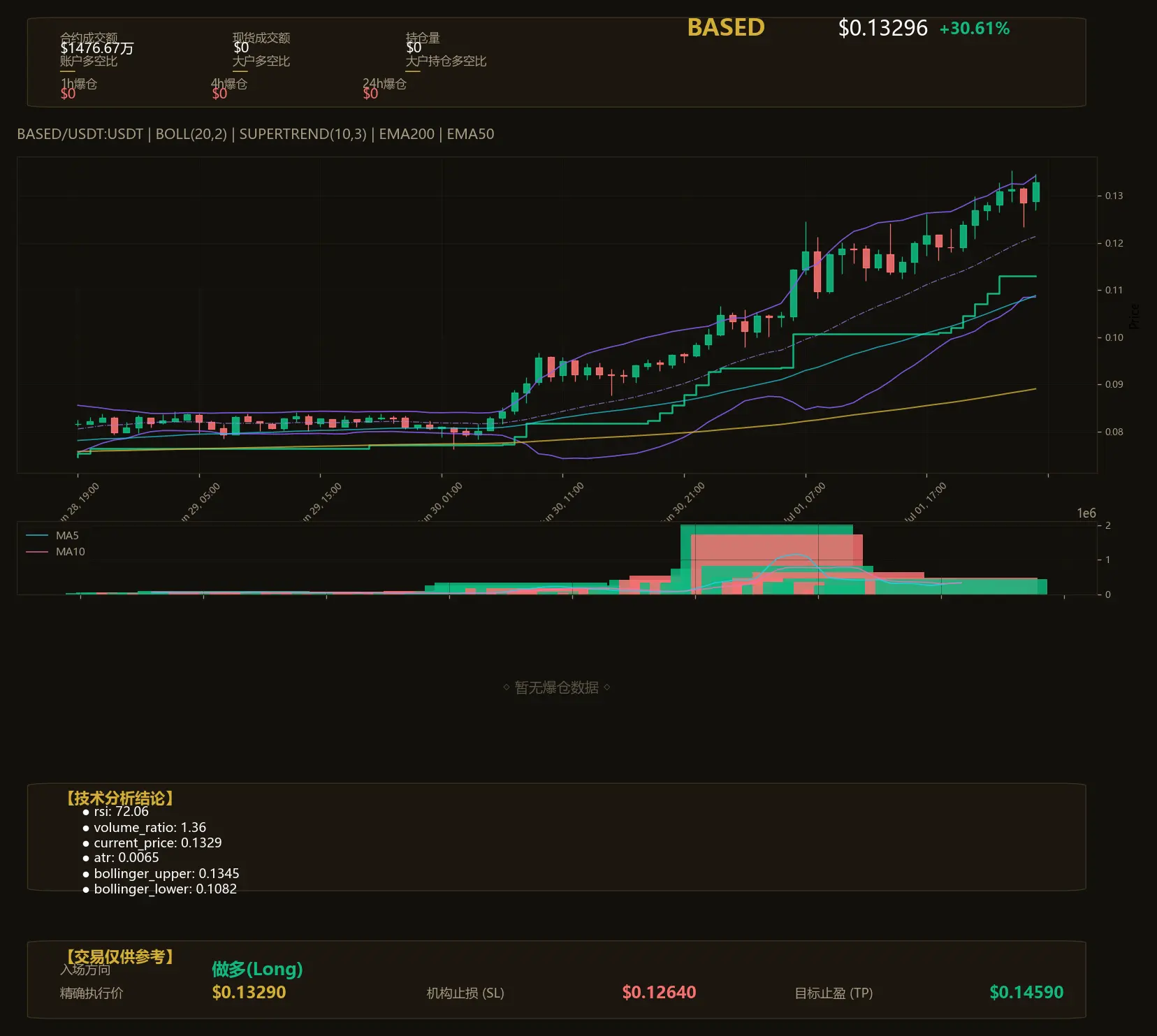Click the 大户多空比 label
The height and width of the screenshot is (1036, 1157).
261,61
